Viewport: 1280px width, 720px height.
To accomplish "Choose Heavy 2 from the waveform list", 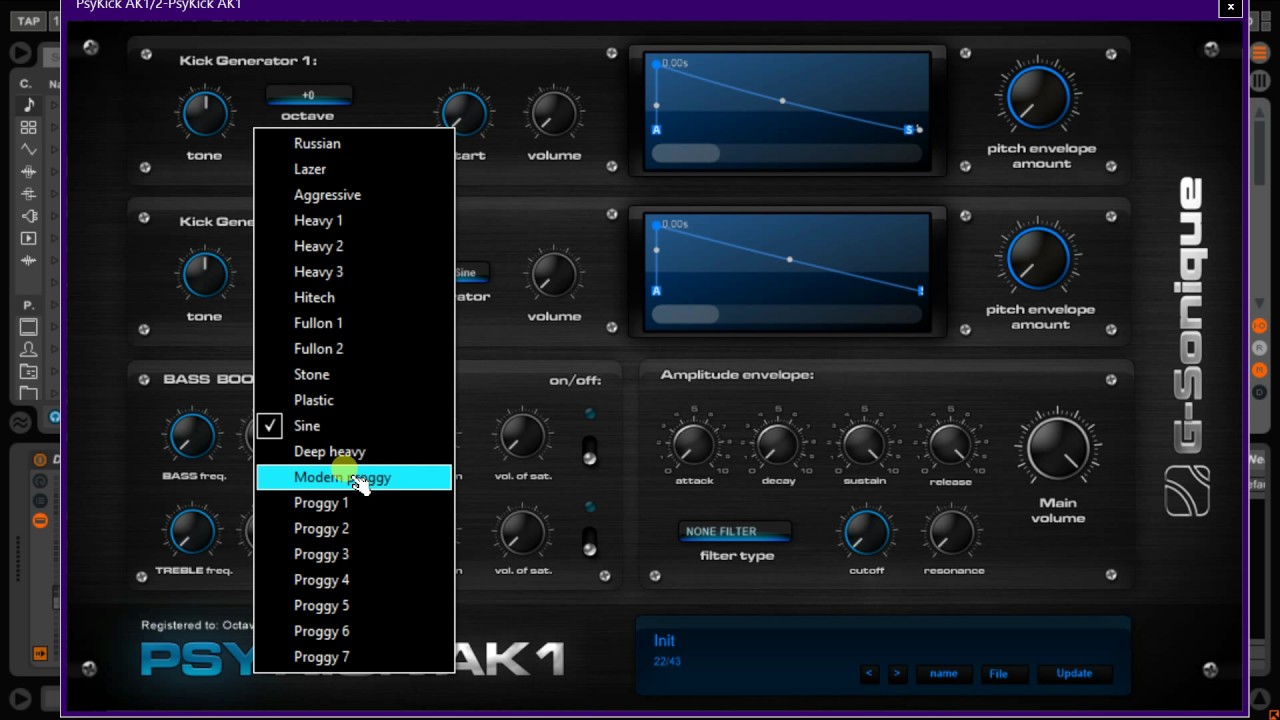I will point(354,246).
